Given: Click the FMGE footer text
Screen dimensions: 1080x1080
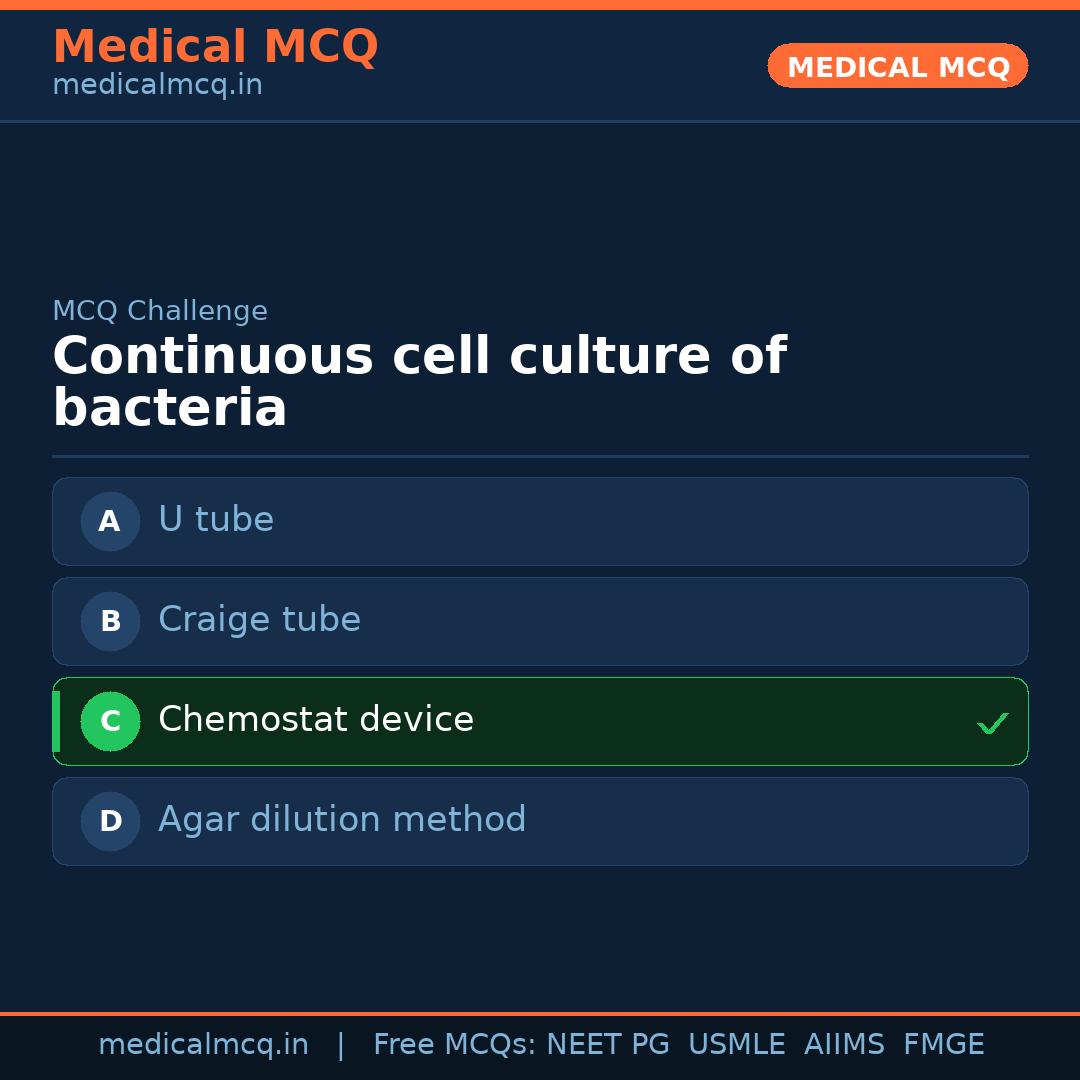Looking at the screenshot, I should point(943,1045).
